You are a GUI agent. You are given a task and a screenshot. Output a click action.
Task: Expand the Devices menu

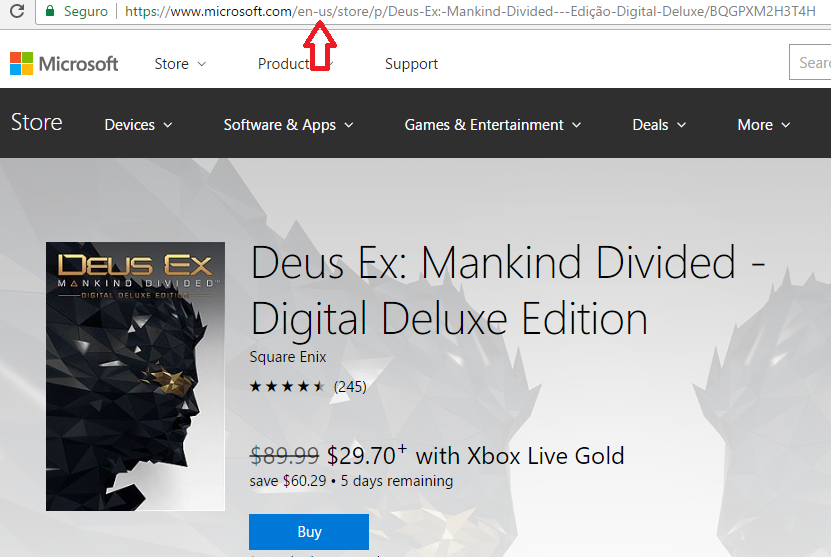pos(138,125)
